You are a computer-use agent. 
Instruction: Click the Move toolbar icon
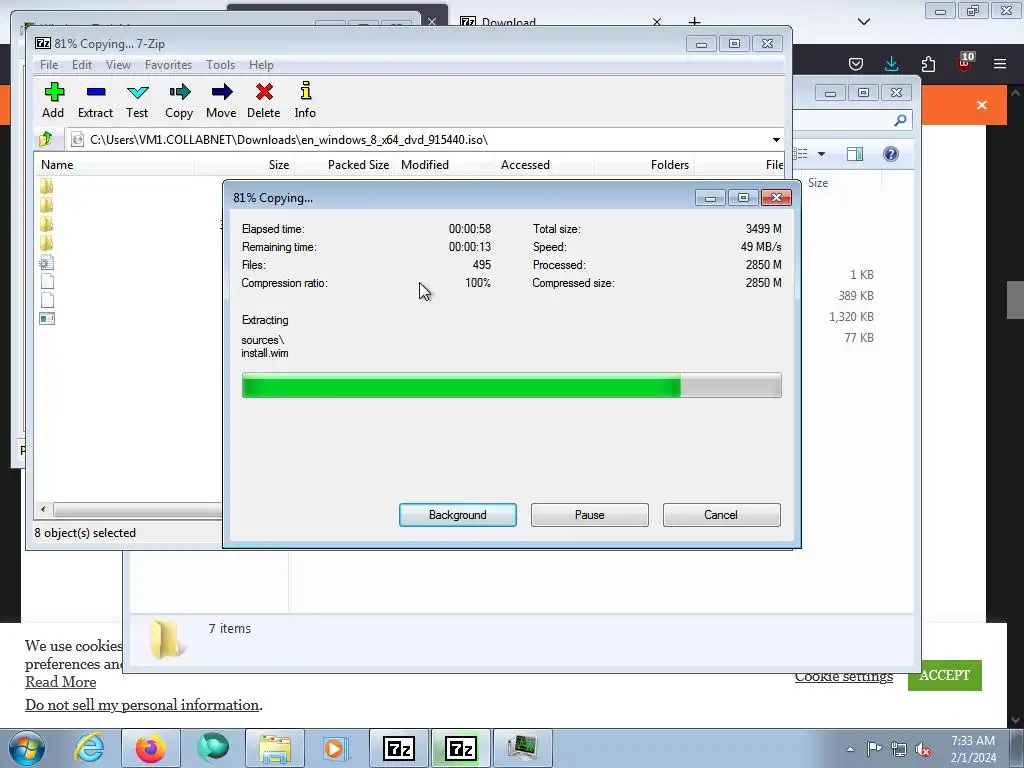(x=221, y=100)
